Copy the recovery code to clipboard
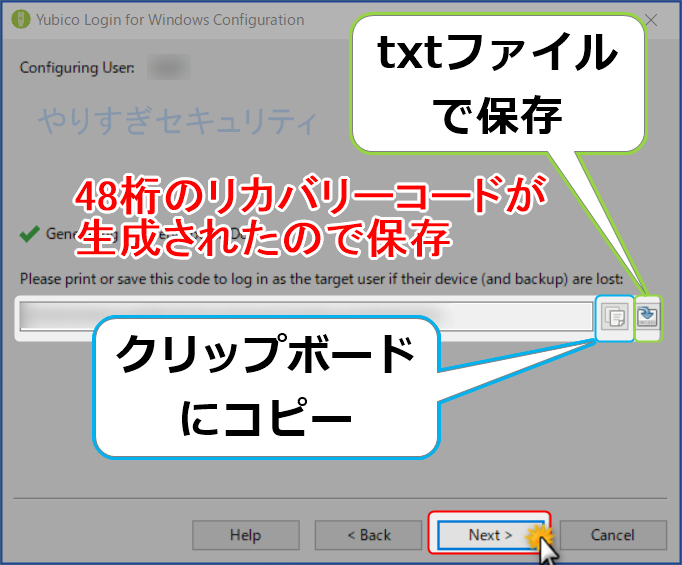 (615, 317)
